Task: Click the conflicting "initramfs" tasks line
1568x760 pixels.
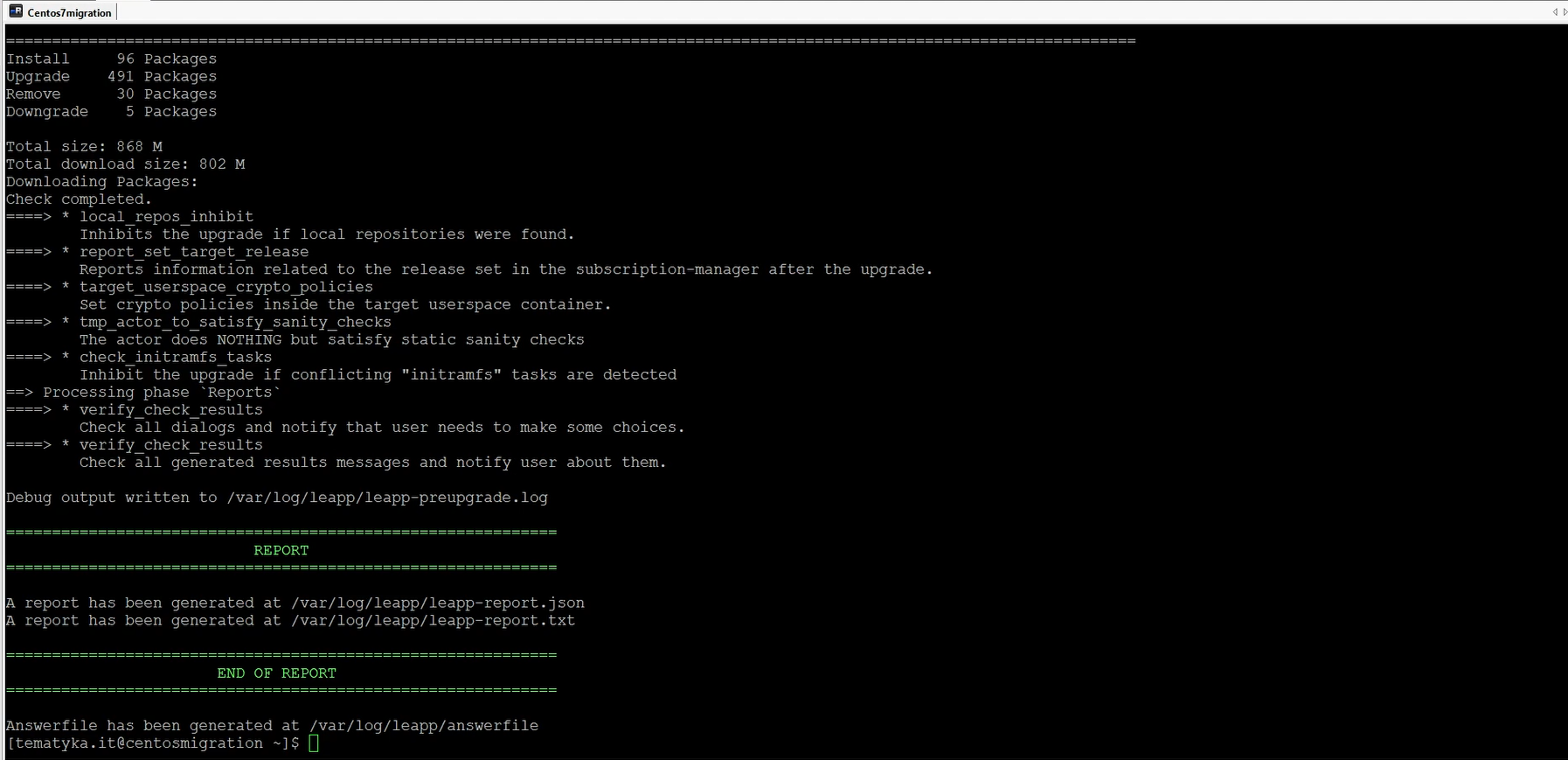Action: 378,374
